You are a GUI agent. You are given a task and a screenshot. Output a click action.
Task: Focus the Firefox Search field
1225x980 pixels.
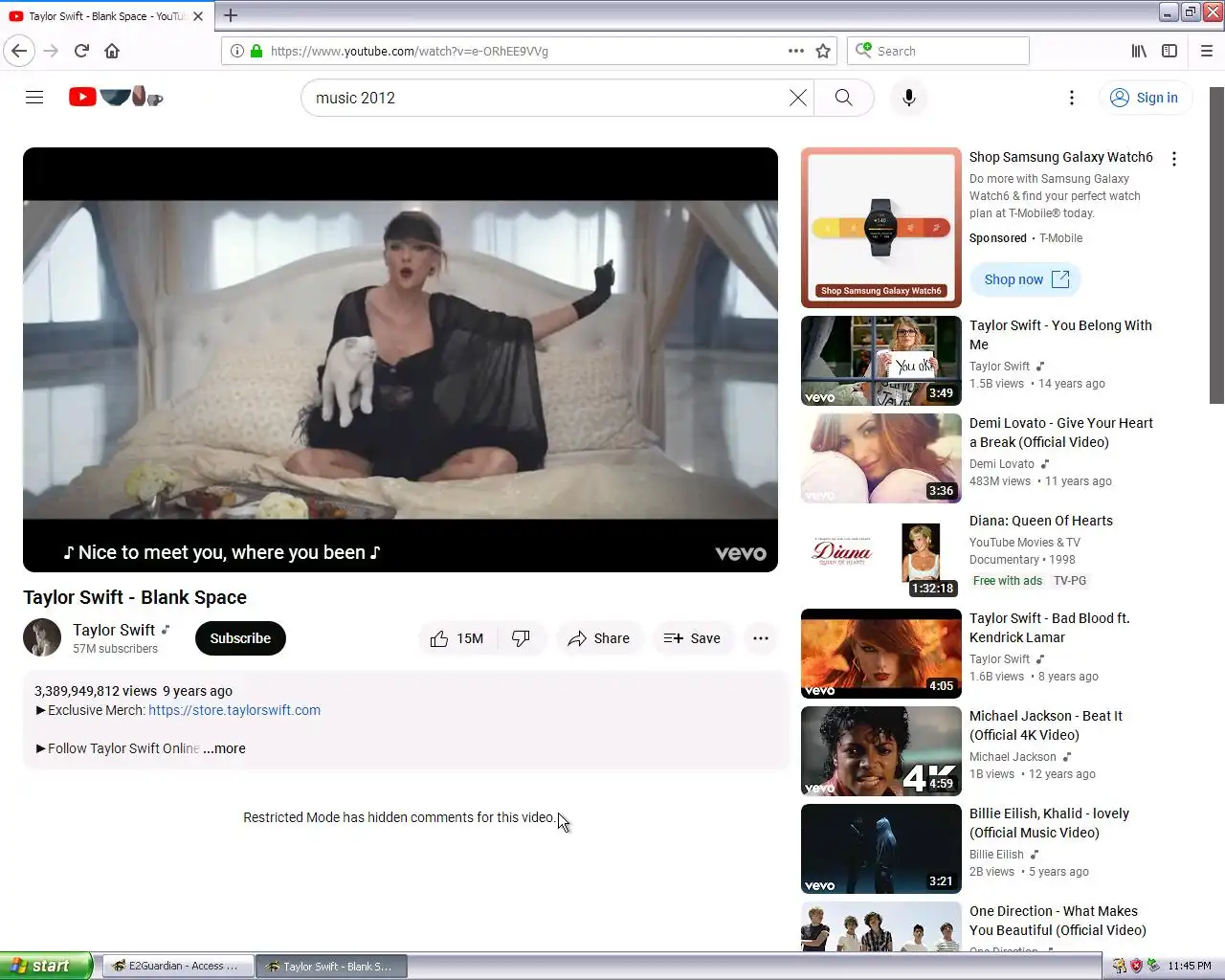coord(938,51)
